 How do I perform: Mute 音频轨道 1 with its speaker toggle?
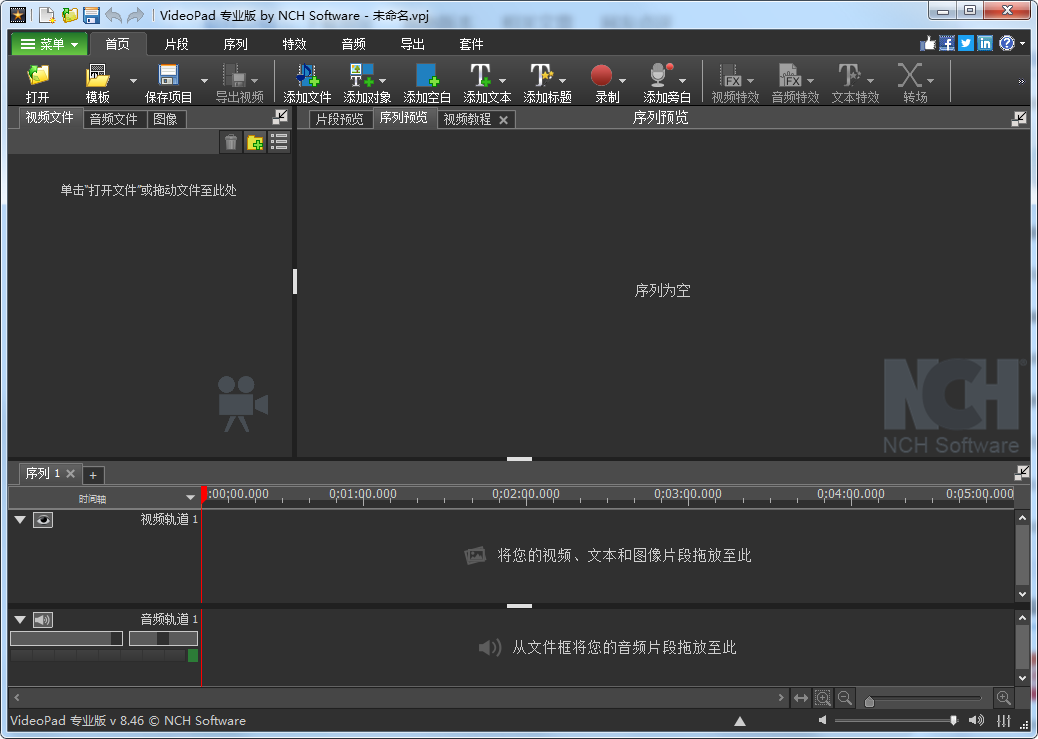[42, 619]
